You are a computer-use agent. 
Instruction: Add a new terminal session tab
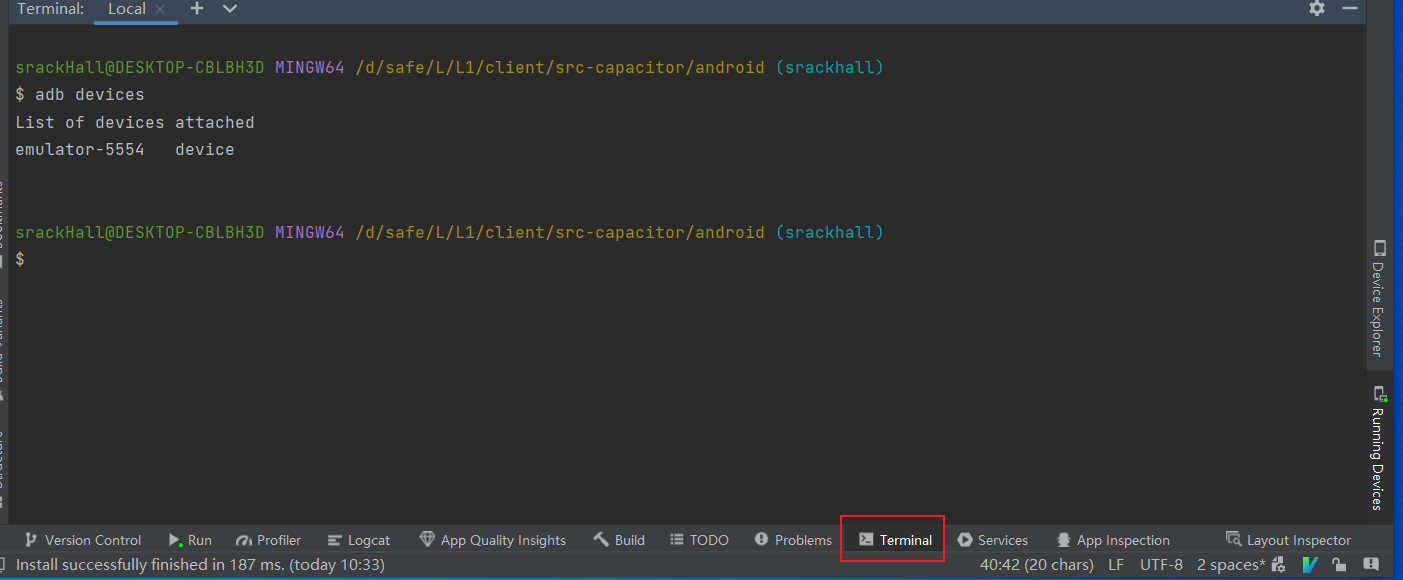197,8
